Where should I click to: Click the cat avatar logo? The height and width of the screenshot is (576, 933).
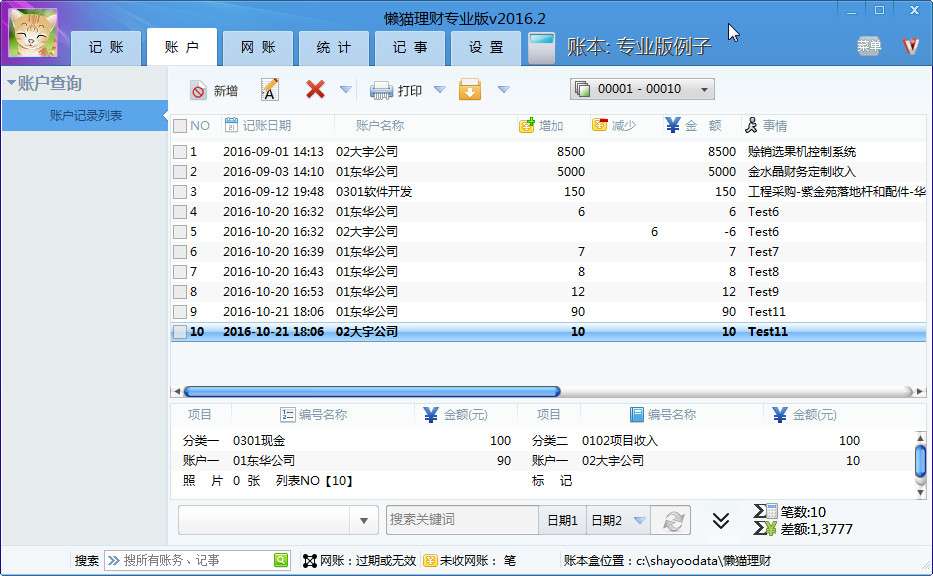coord(33,33)
